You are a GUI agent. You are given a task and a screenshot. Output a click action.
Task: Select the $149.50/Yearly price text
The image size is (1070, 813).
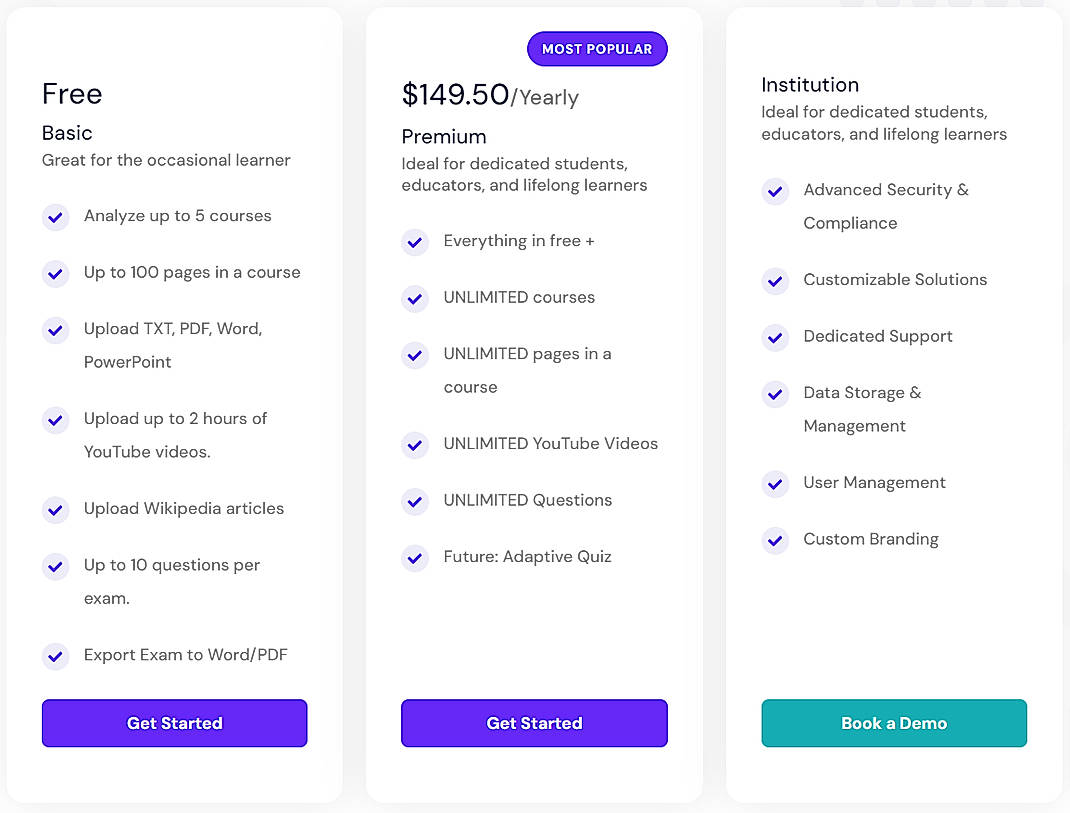tap(490, 96)
